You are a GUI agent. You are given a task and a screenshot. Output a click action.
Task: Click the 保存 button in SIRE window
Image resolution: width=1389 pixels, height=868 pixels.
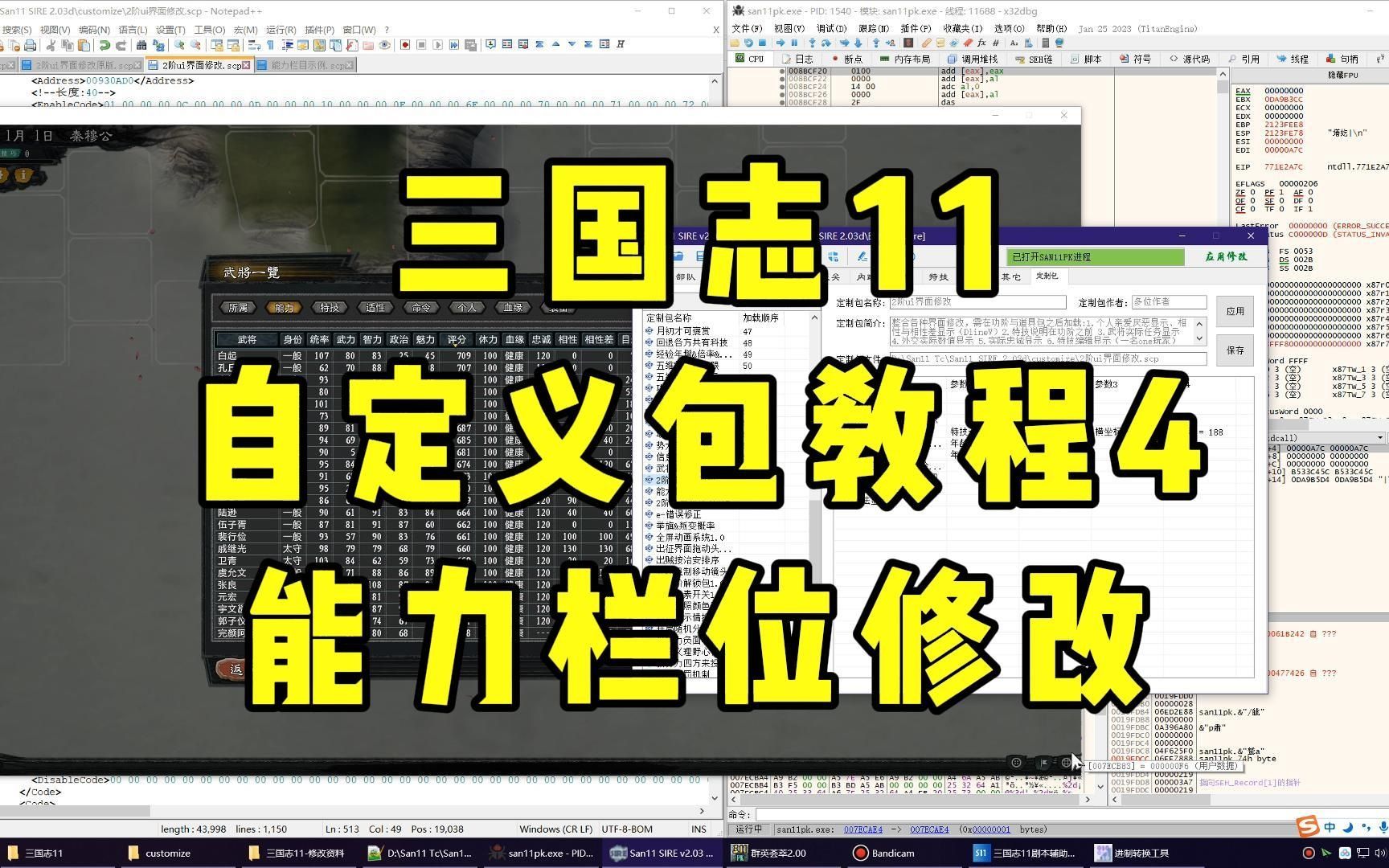[x=1235, y=350]
